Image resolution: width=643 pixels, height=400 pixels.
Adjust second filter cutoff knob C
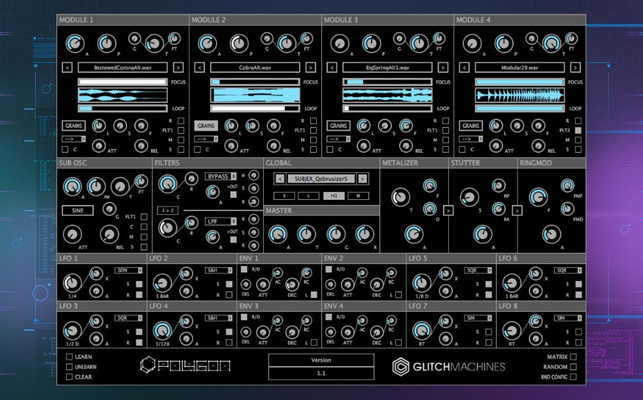point(168,228)
